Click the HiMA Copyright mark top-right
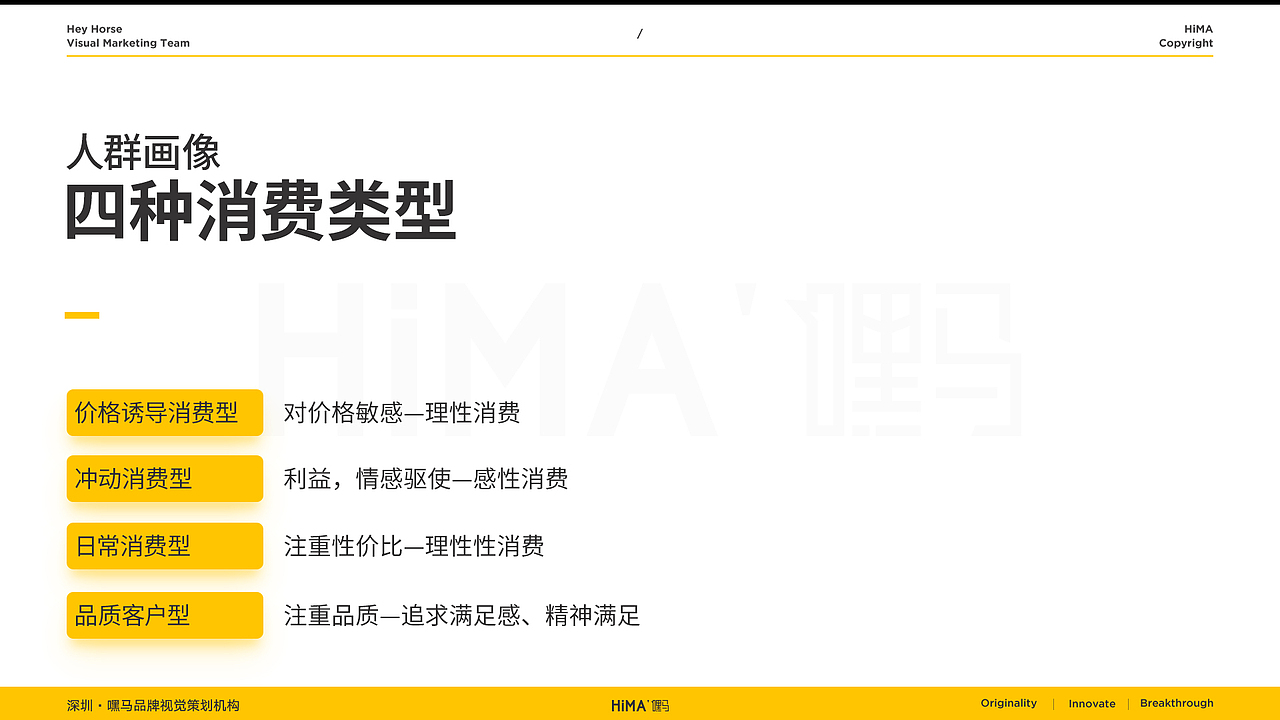 click(1186, 36)
